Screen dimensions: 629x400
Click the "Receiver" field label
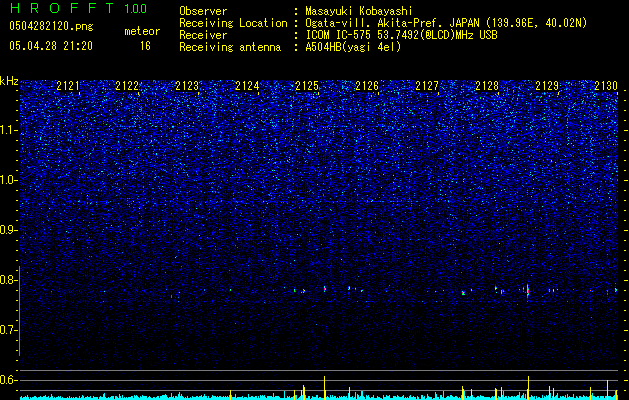(x=203, y=35)
